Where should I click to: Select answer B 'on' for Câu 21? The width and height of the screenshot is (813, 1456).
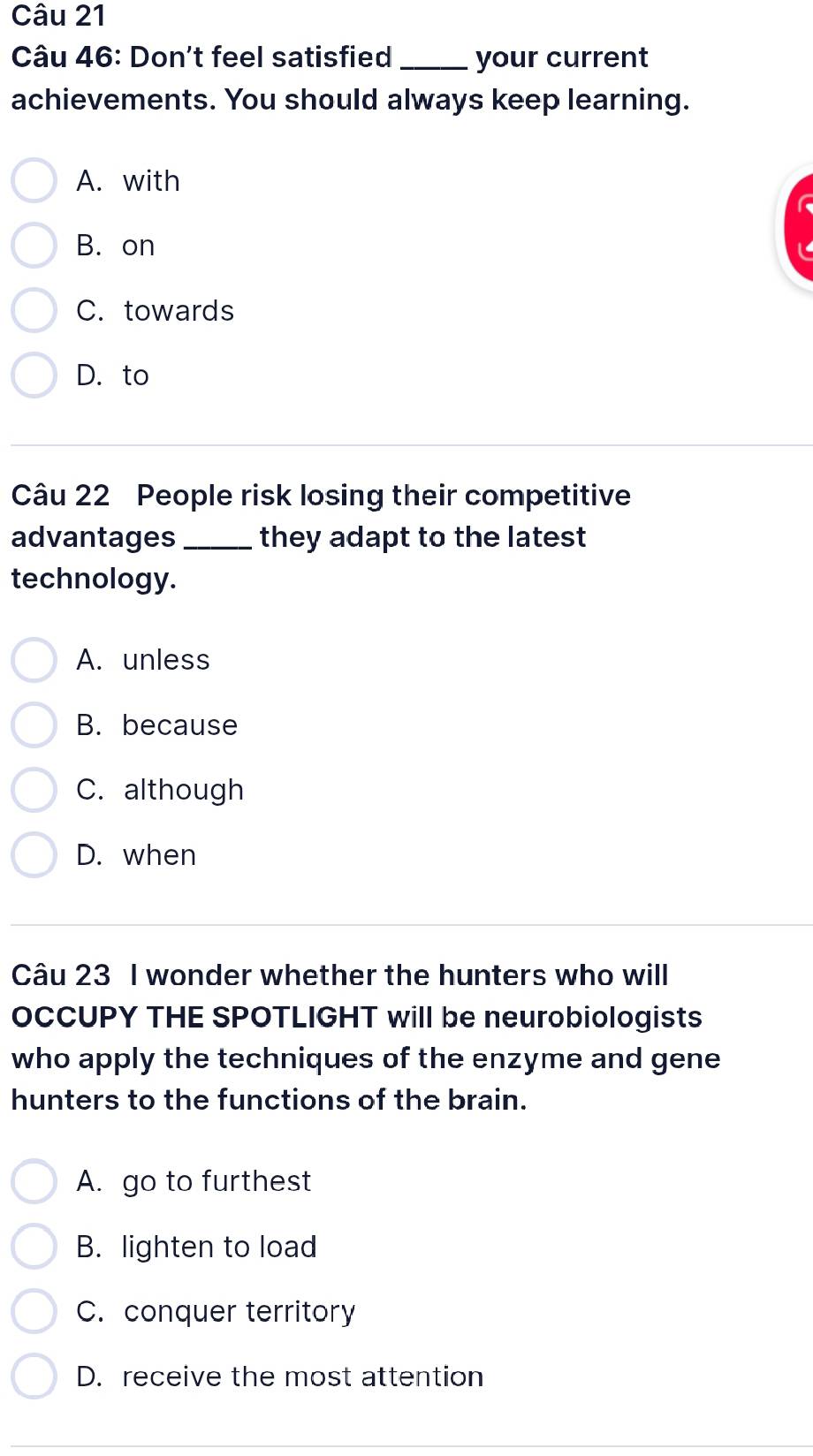click(x=34, y=246)
